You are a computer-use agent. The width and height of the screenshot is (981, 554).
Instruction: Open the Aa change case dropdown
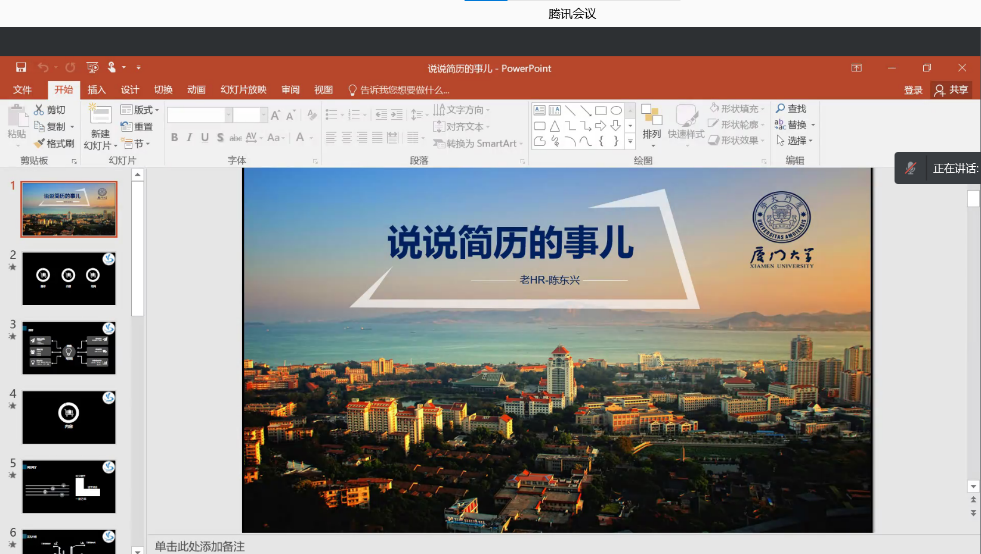coord(276,137)
